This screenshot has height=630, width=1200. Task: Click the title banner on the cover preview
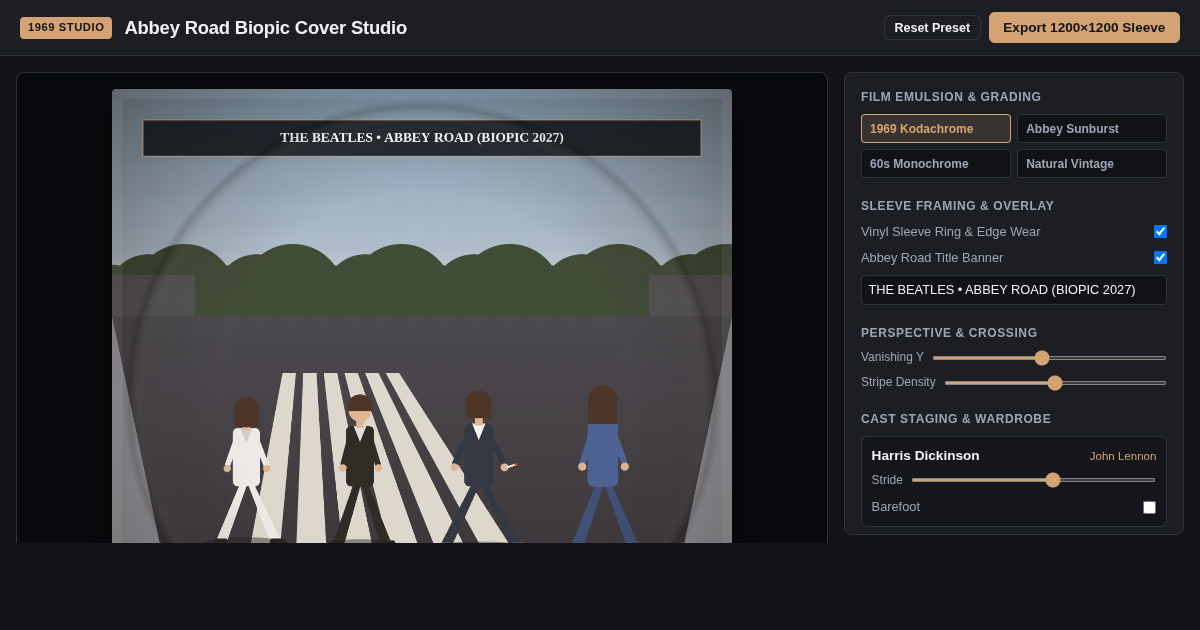pos(422,138)
